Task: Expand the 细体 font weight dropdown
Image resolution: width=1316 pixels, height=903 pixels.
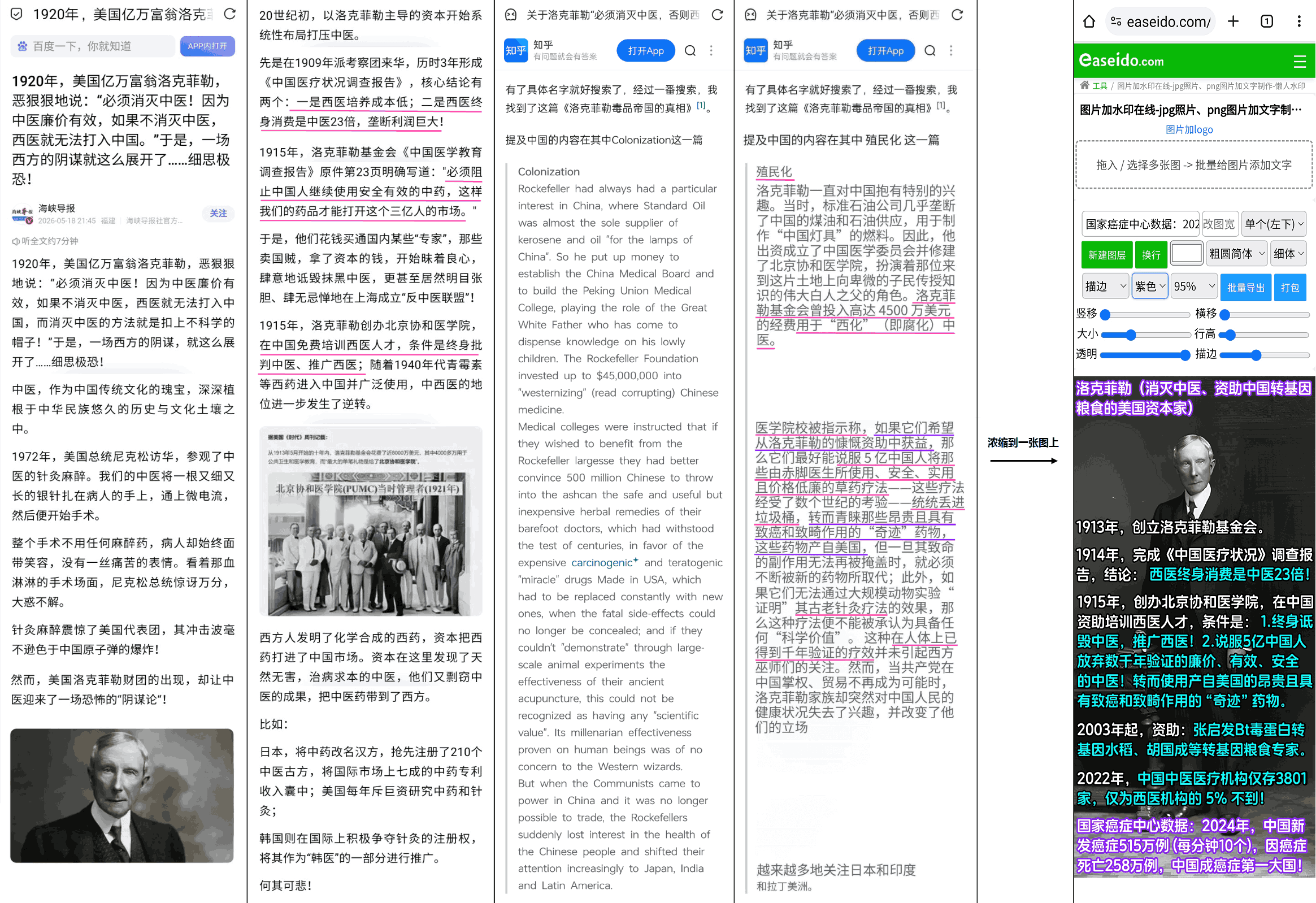Action: pos(1288,254)
